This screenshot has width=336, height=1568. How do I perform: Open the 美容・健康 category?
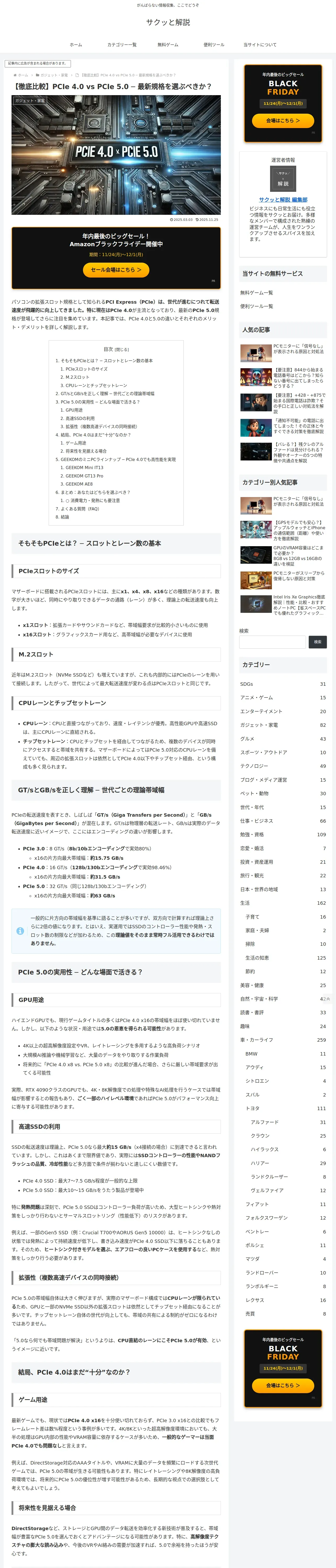(283, 985)
